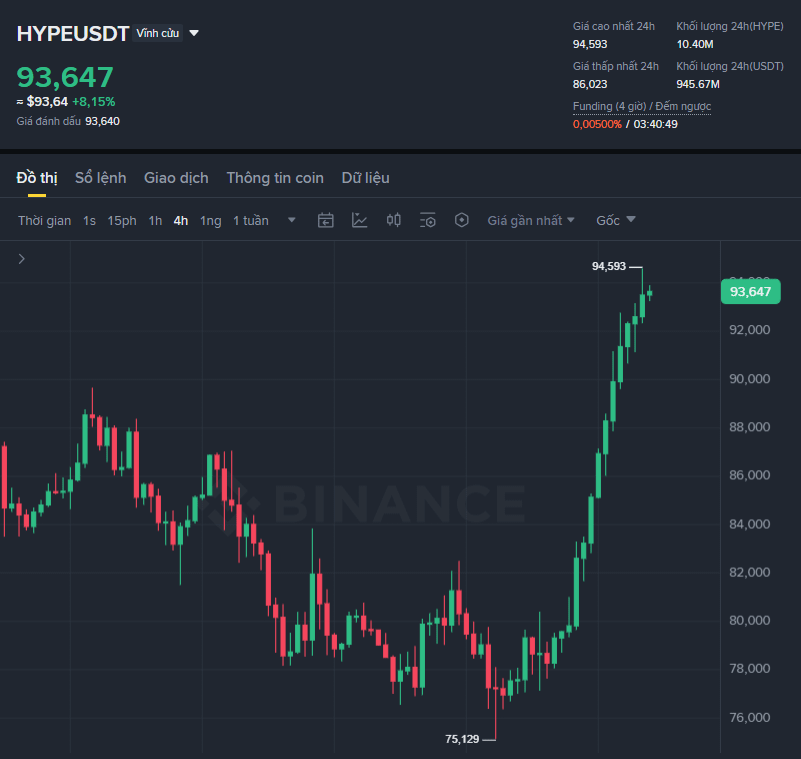
Task: Open the HYPEUSDT contract type dropdown arrow
Action: click(x=194, y=33)
